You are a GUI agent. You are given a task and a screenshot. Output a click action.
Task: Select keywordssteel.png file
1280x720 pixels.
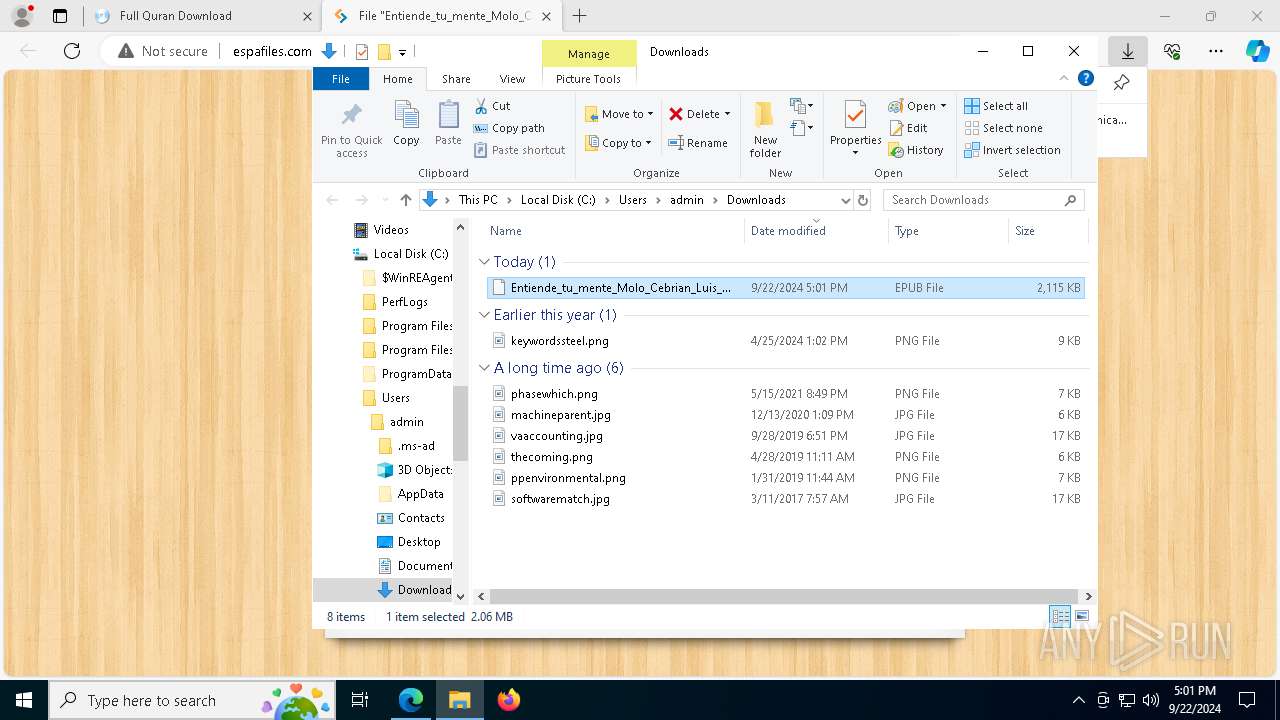(785, 341)
